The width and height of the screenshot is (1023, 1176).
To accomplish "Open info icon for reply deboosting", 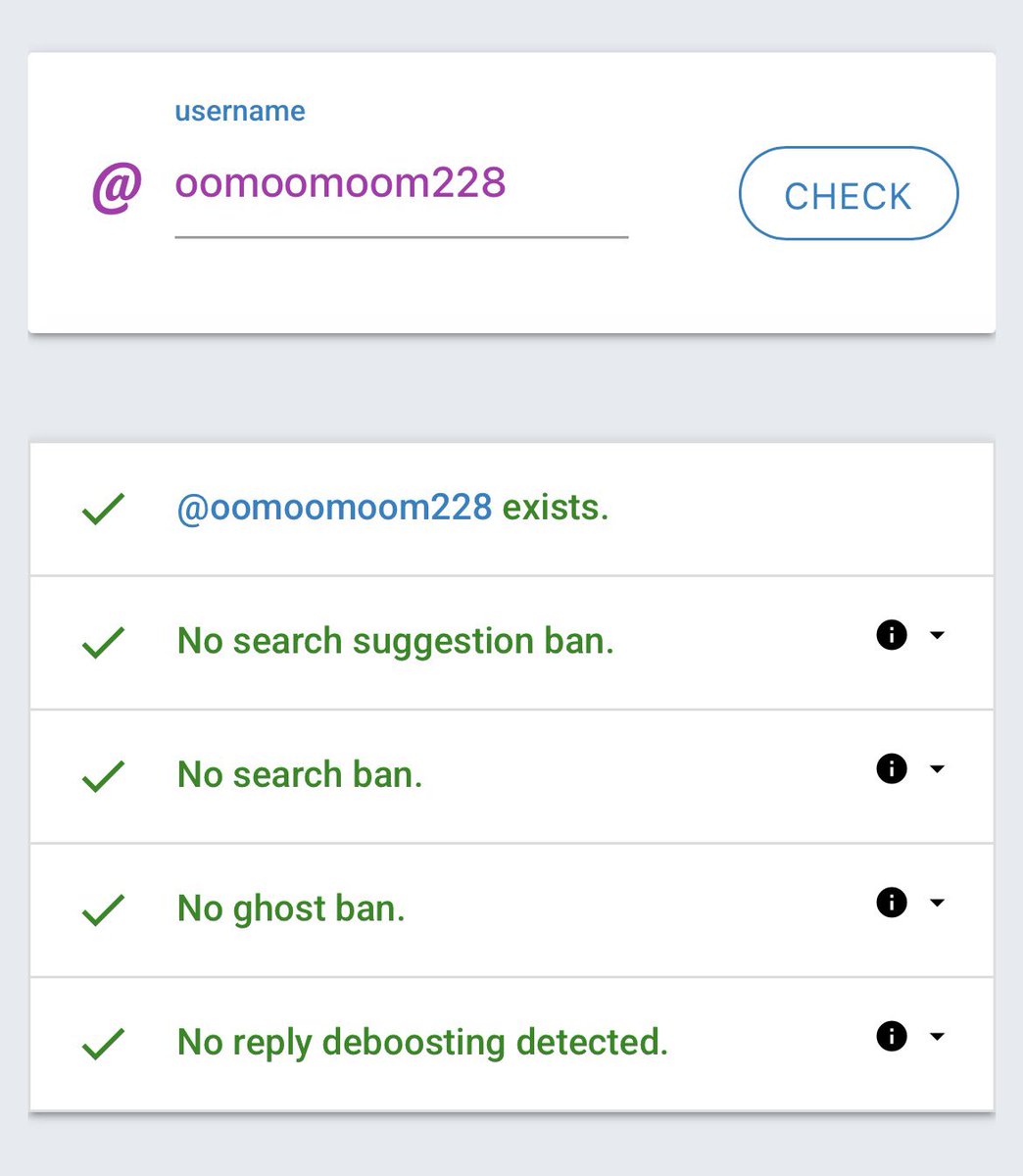I will tap(892, 1036).
